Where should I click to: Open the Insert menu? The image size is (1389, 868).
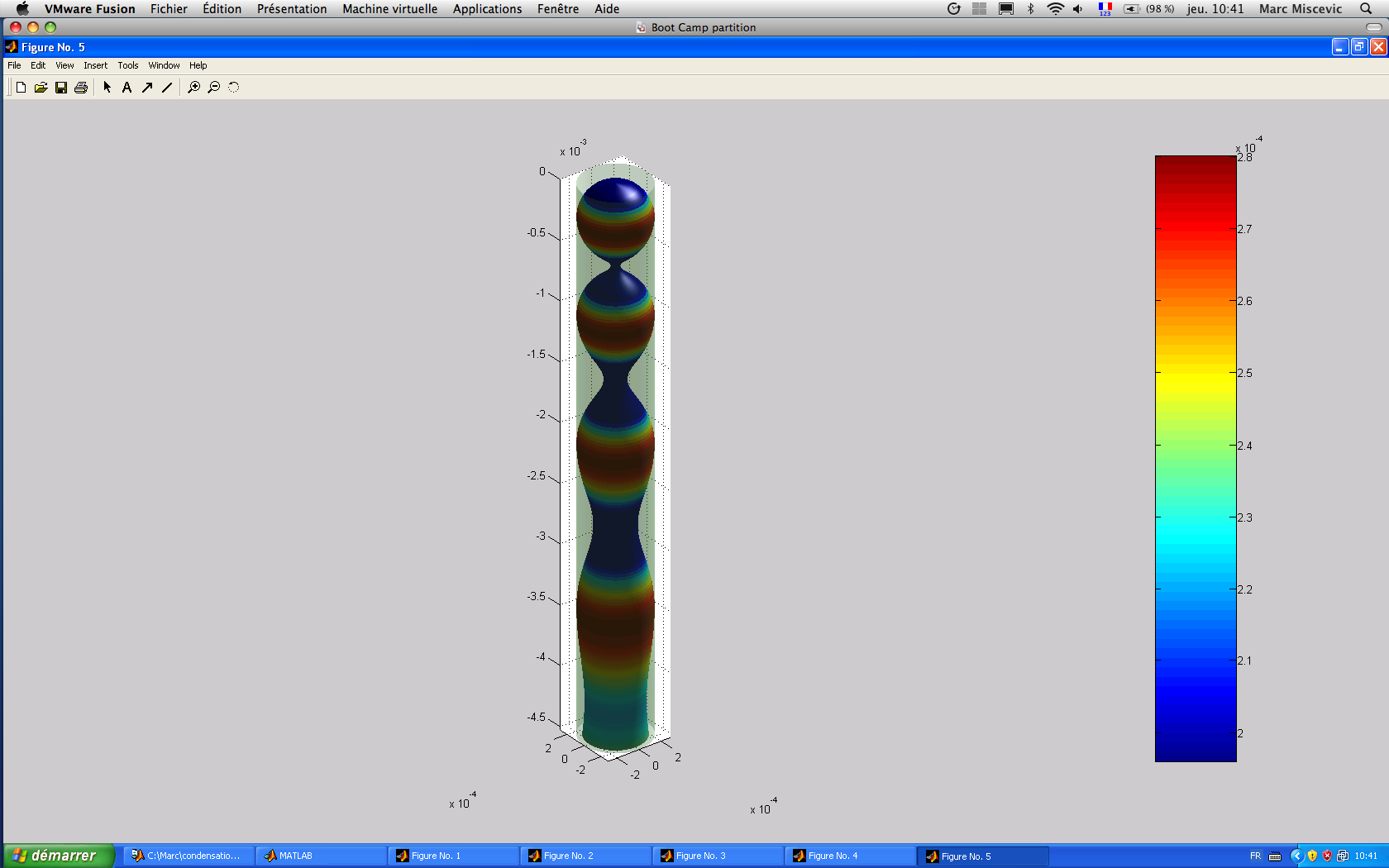[x=95, y=65]
